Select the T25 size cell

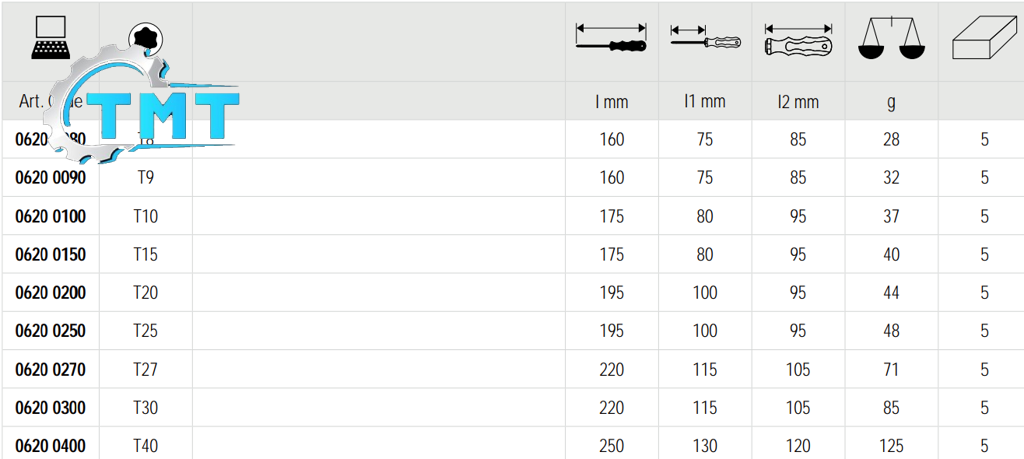pos(146,331)
